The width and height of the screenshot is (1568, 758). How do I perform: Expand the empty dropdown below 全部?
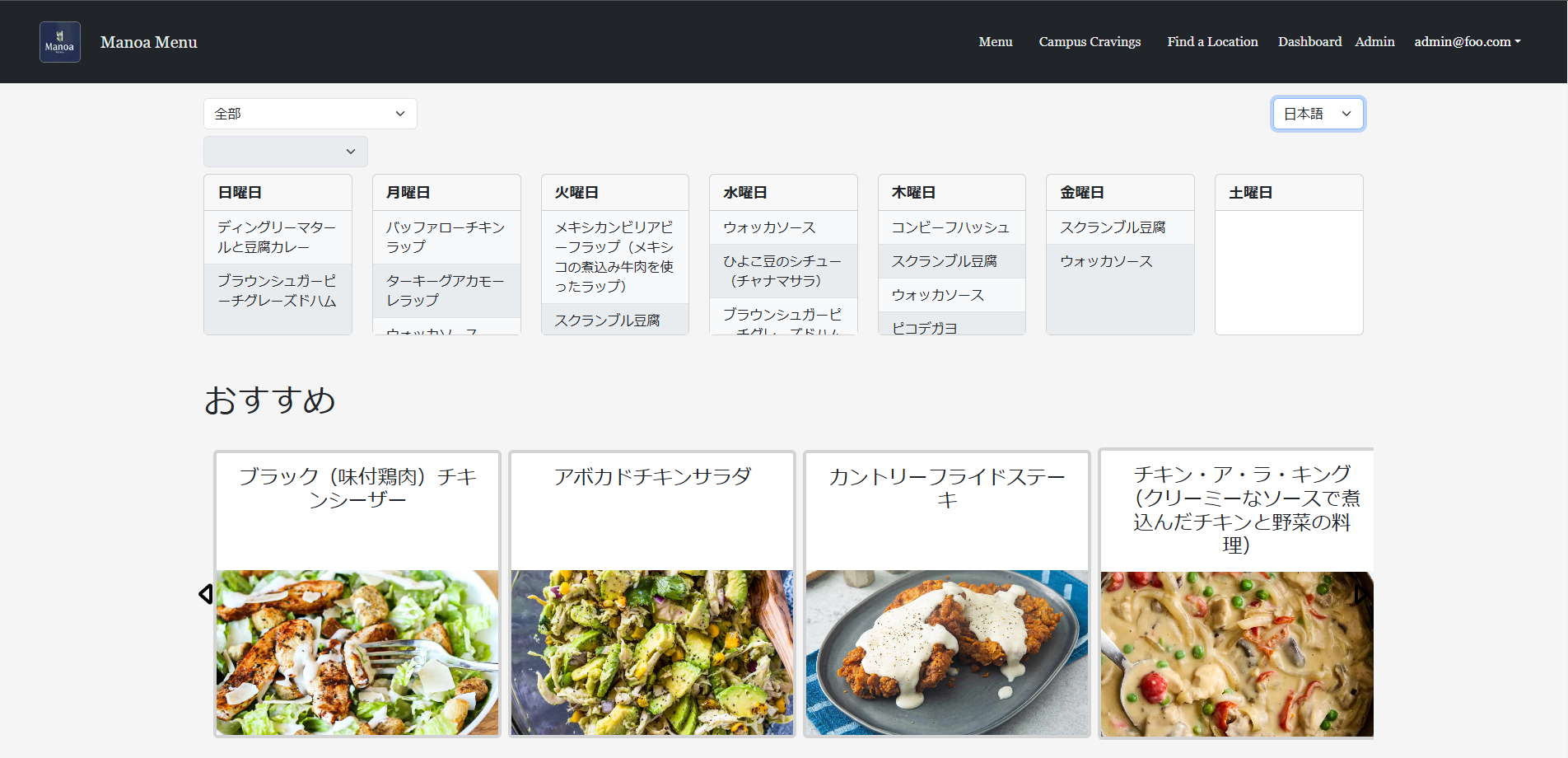(285, 152)
